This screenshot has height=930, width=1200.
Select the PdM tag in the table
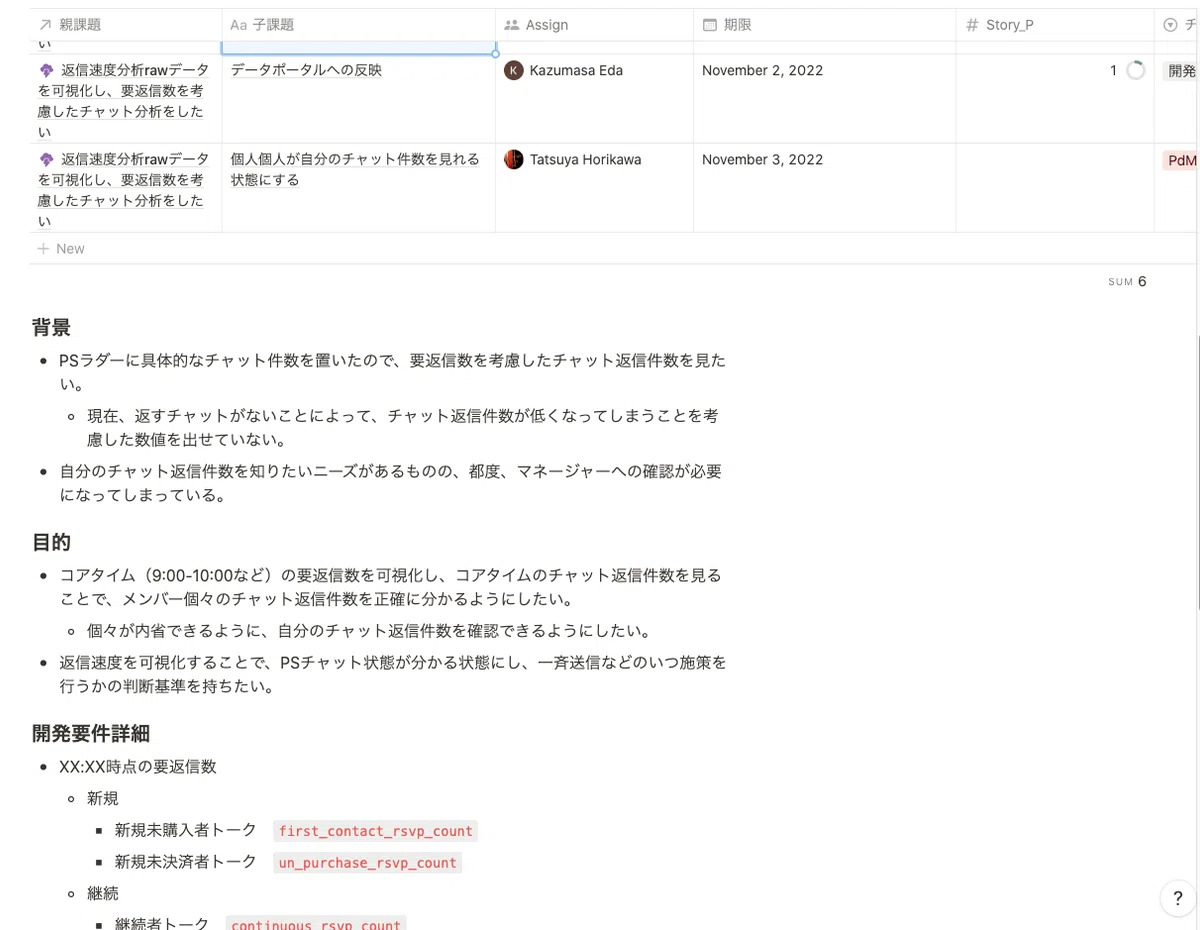(x=1183, y=159)
